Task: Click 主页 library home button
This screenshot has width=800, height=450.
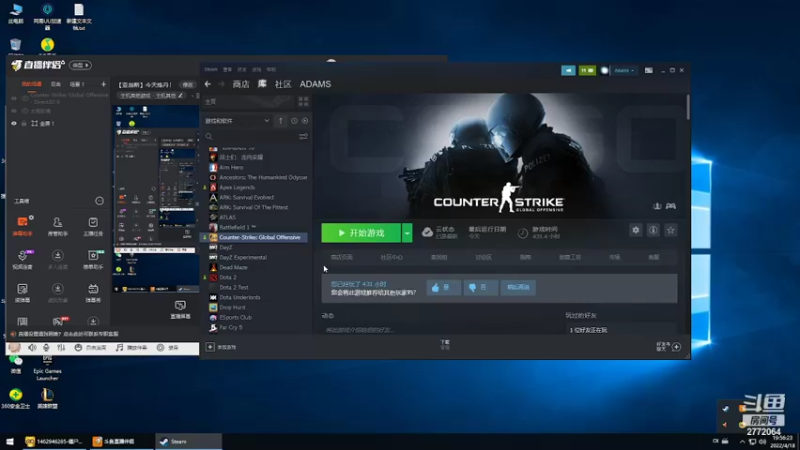Action: [248, 102]
